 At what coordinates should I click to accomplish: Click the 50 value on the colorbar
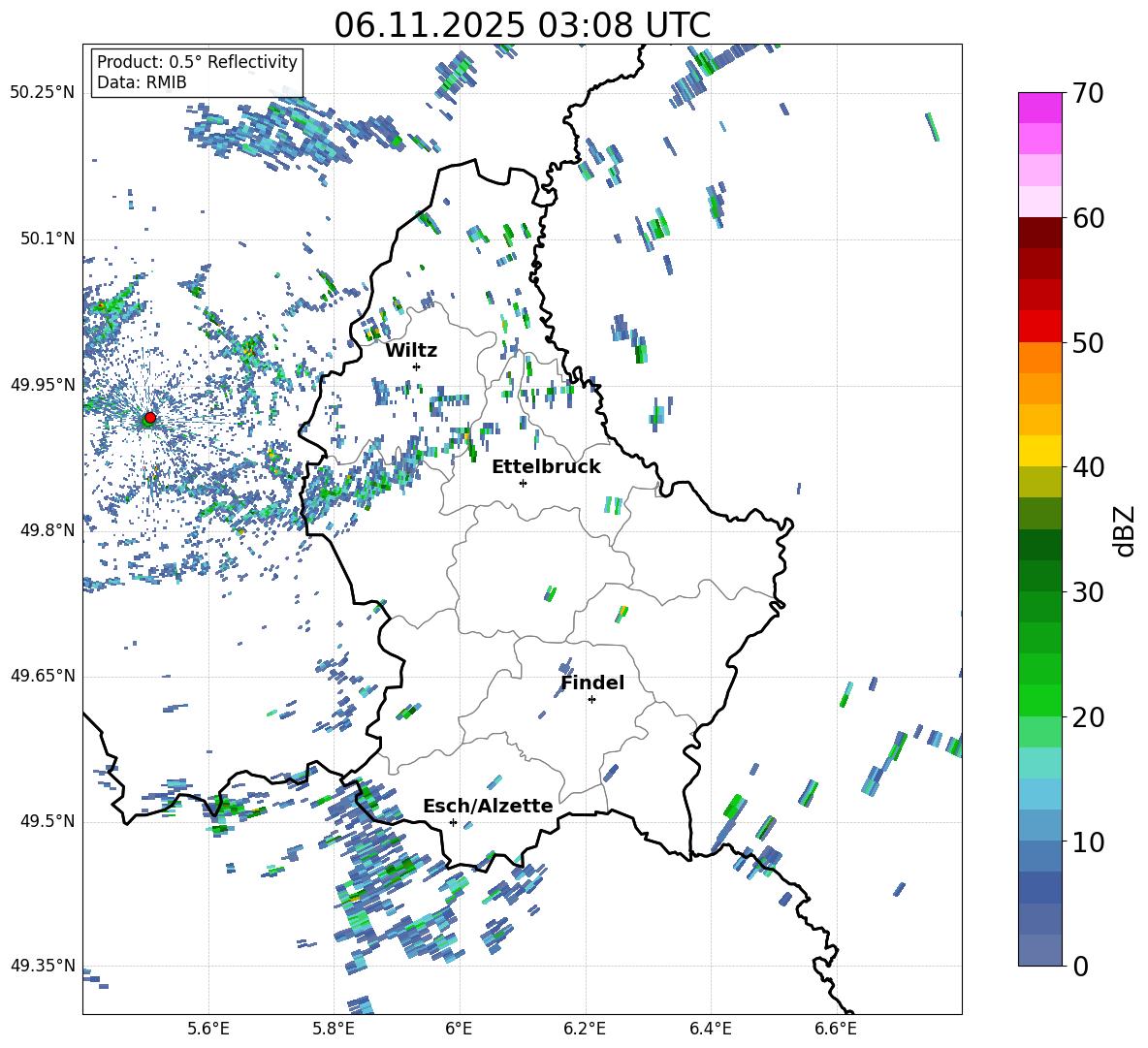[x=1088, y=342]
